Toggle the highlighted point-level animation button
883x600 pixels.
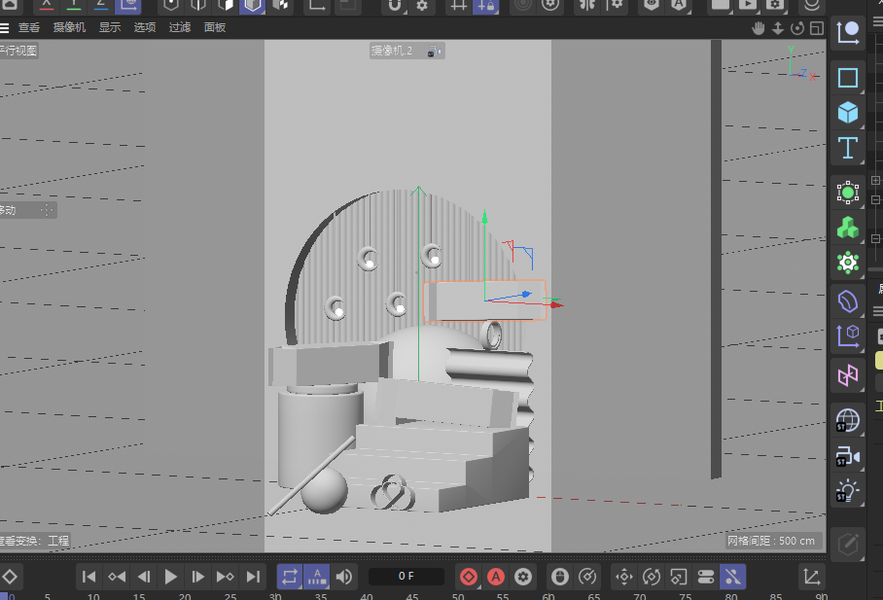733,577
